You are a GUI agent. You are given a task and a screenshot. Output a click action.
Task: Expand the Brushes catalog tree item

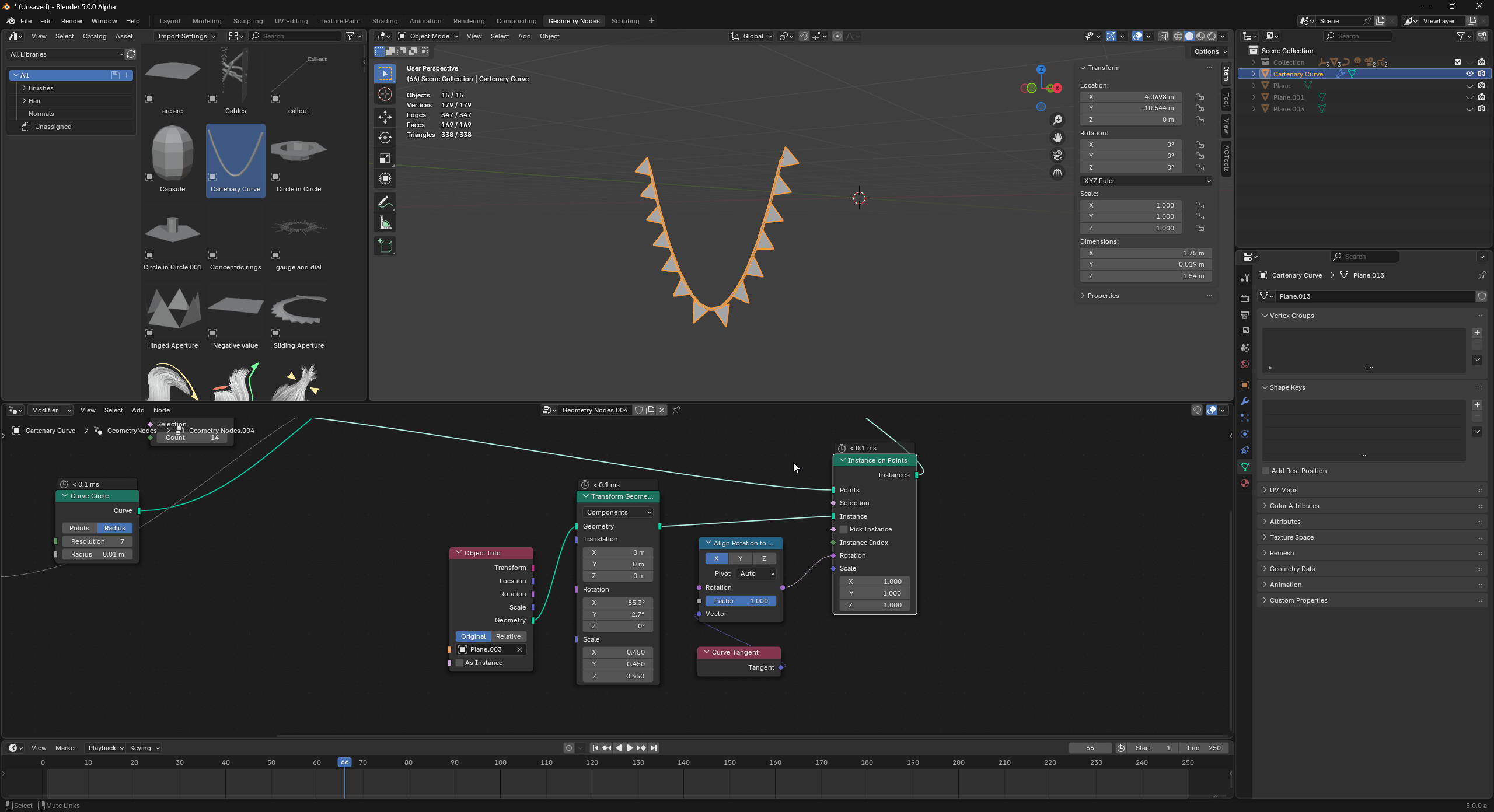[x=24, y=88]
